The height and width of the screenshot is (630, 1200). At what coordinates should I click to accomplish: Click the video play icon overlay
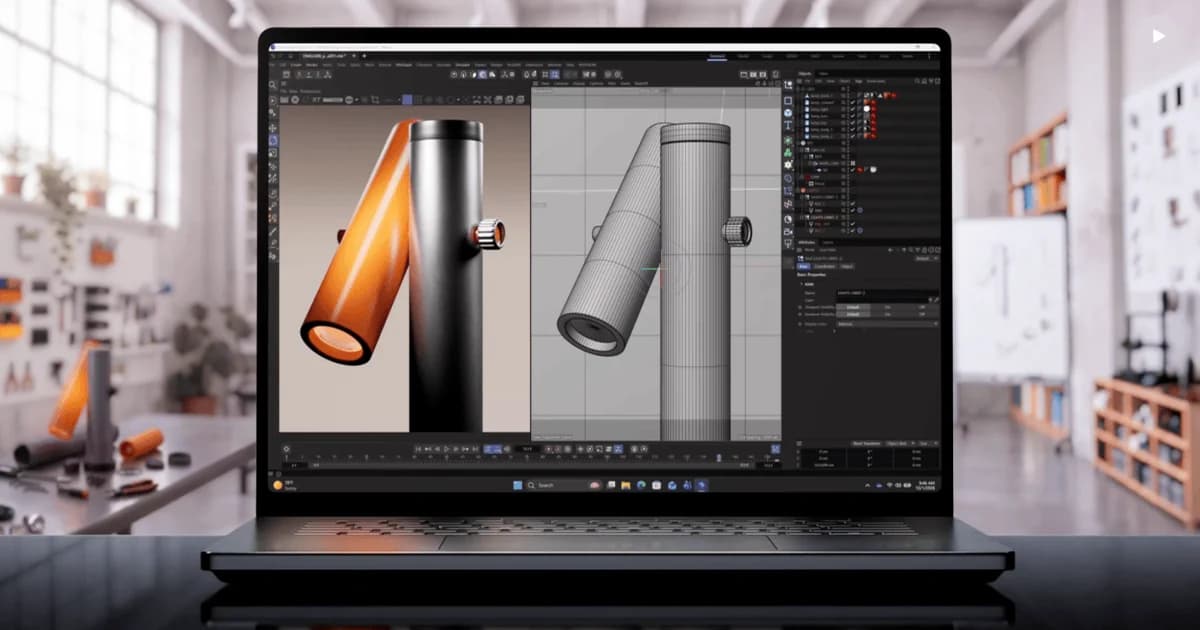[1159, 36]
